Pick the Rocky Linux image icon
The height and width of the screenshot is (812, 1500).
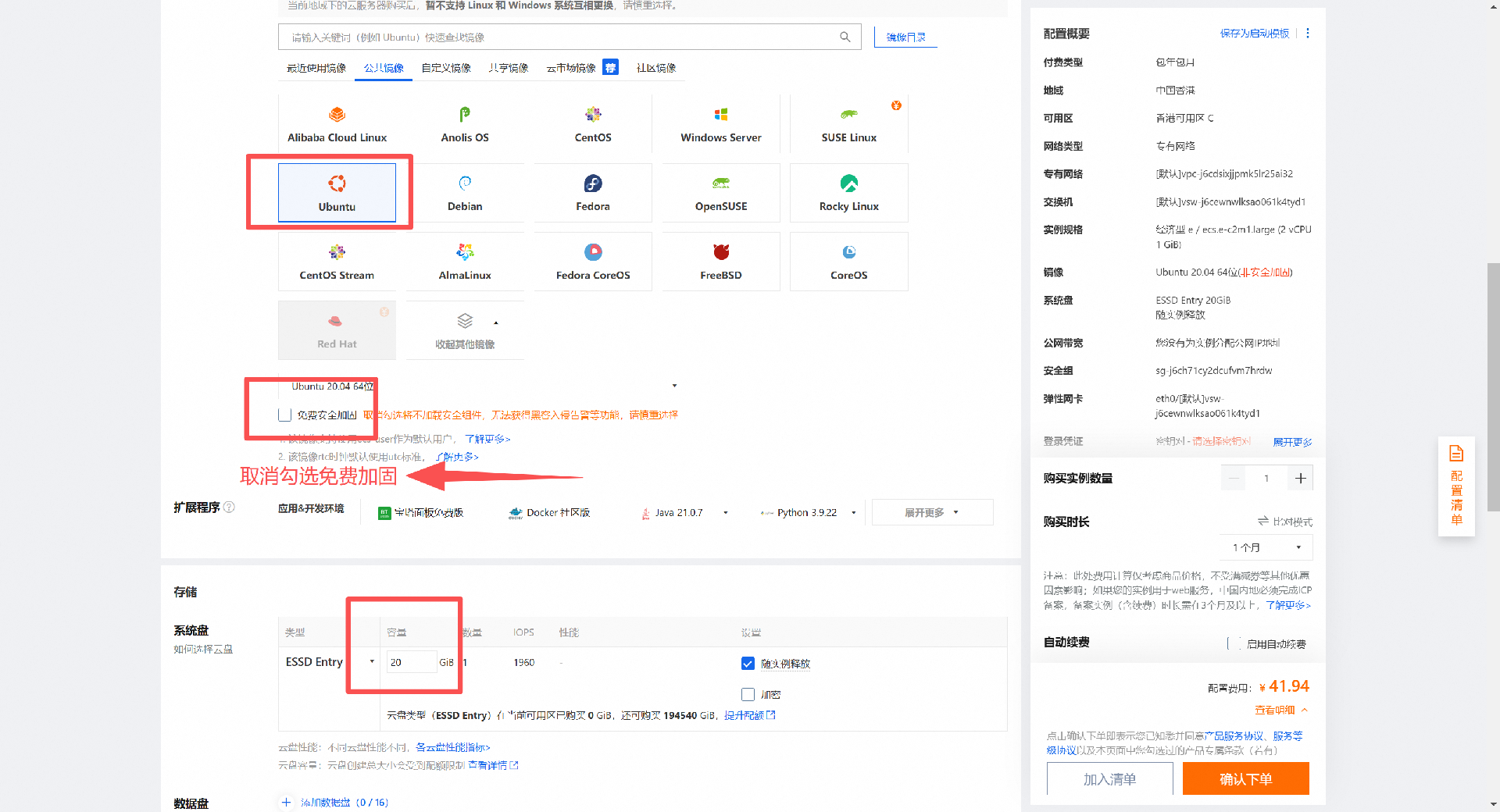point(848,184)
